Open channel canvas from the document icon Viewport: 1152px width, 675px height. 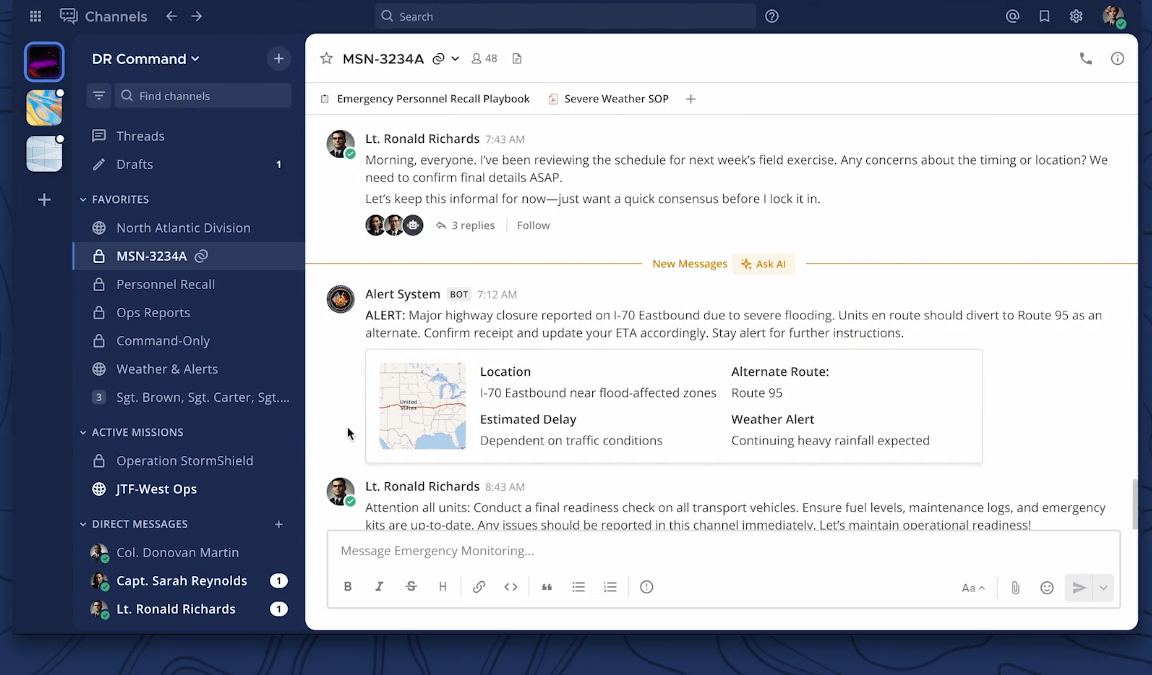(x=517, y=58)
